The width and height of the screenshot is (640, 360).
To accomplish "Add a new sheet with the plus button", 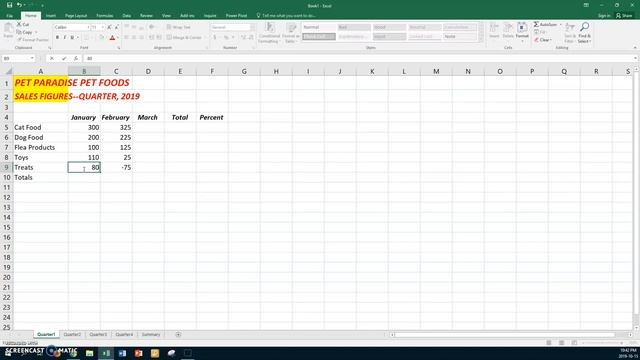I will (178, 334).
